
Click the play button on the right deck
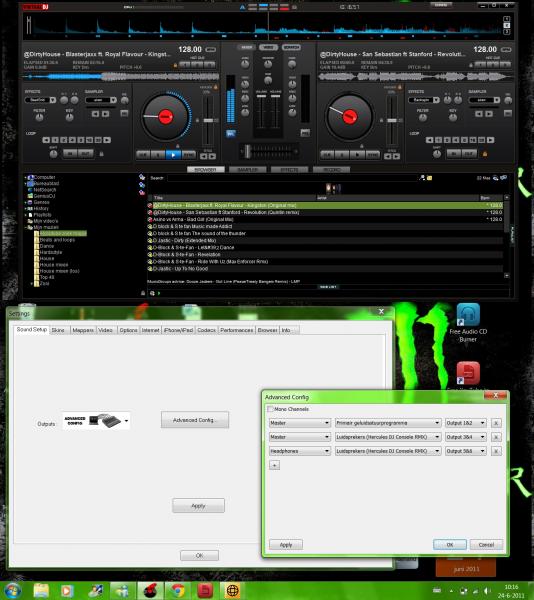click(357, 155)
